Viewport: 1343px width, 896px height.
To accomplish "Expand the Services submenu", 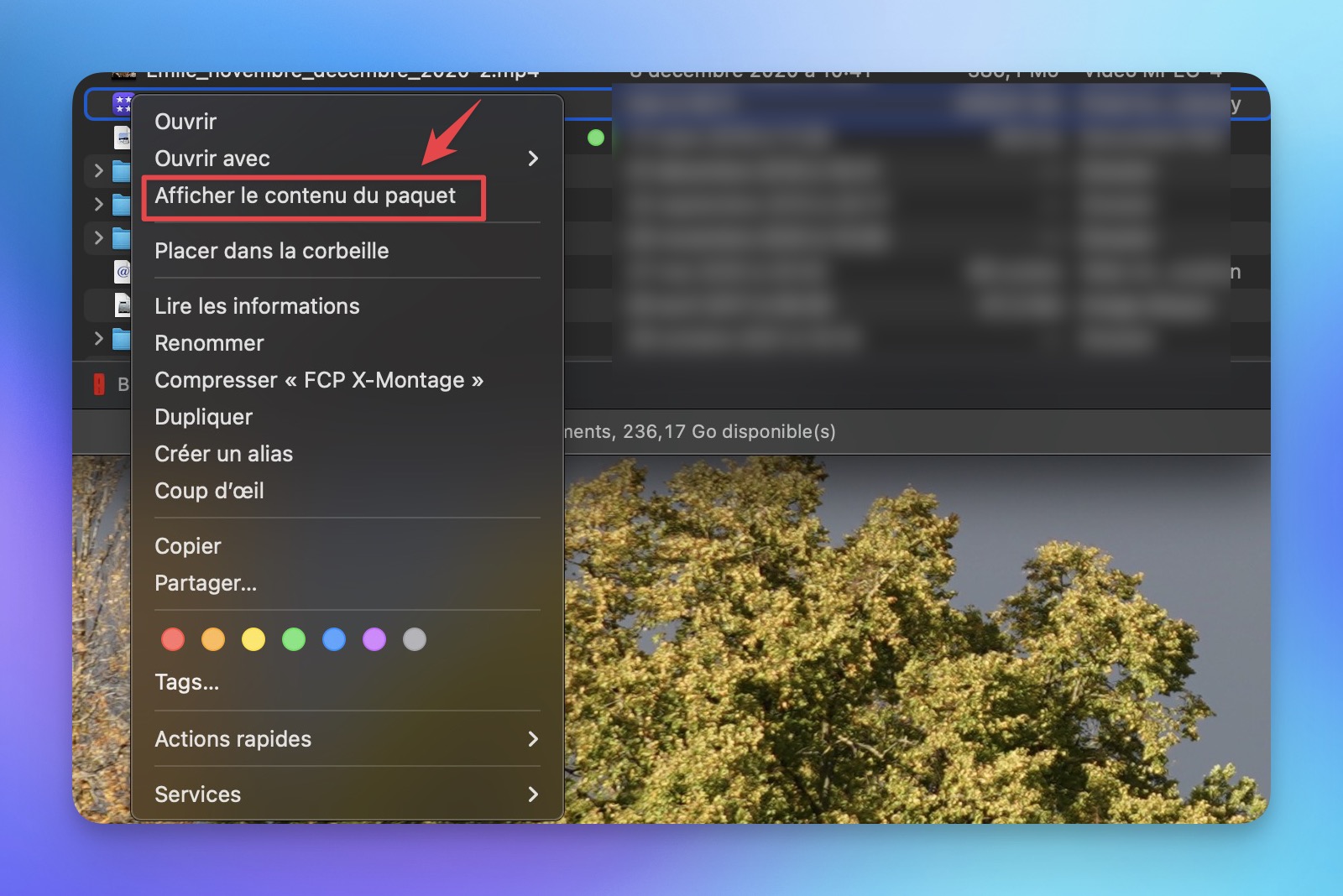I will coord(347,794).
